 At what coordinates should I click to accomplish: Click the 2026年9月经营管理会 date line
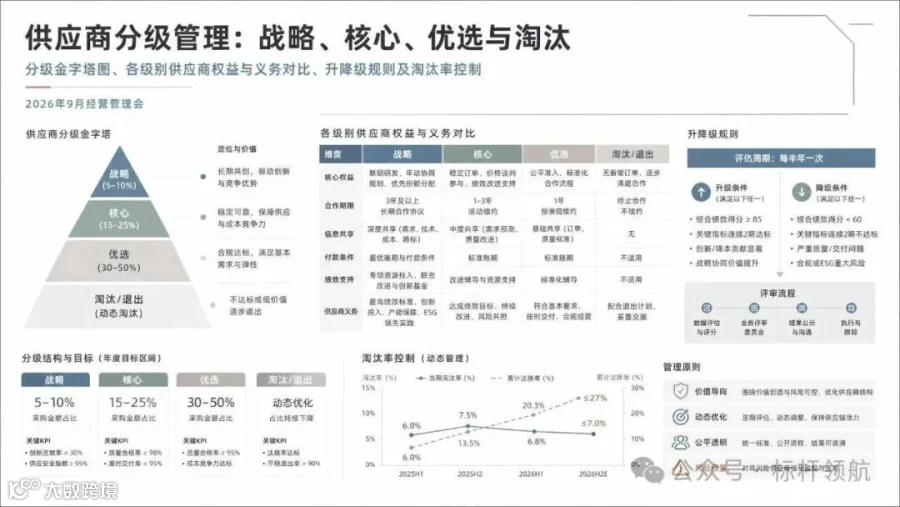[84, 104]
